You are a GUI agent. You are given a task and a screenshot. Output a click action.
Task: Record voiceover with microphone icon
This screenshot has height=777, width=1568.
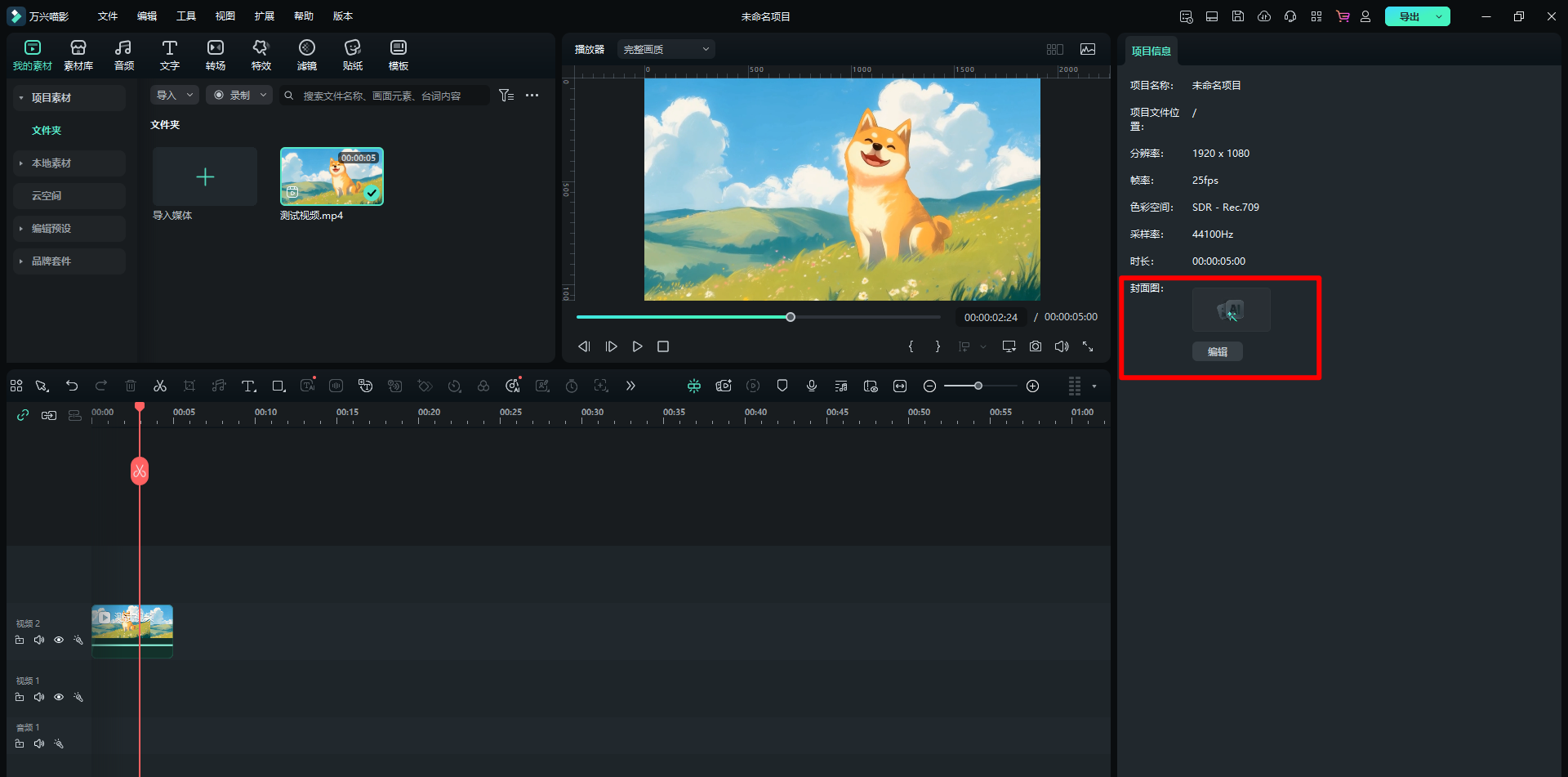pyautogui.click(x=812, y=386)
